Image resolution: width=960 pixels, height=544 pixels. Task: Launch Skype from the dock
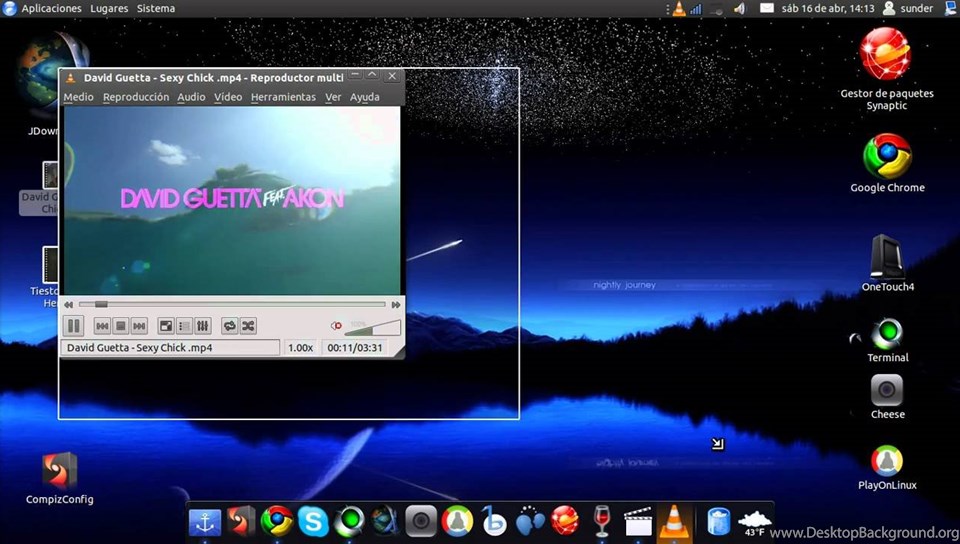tap(313, 521)
